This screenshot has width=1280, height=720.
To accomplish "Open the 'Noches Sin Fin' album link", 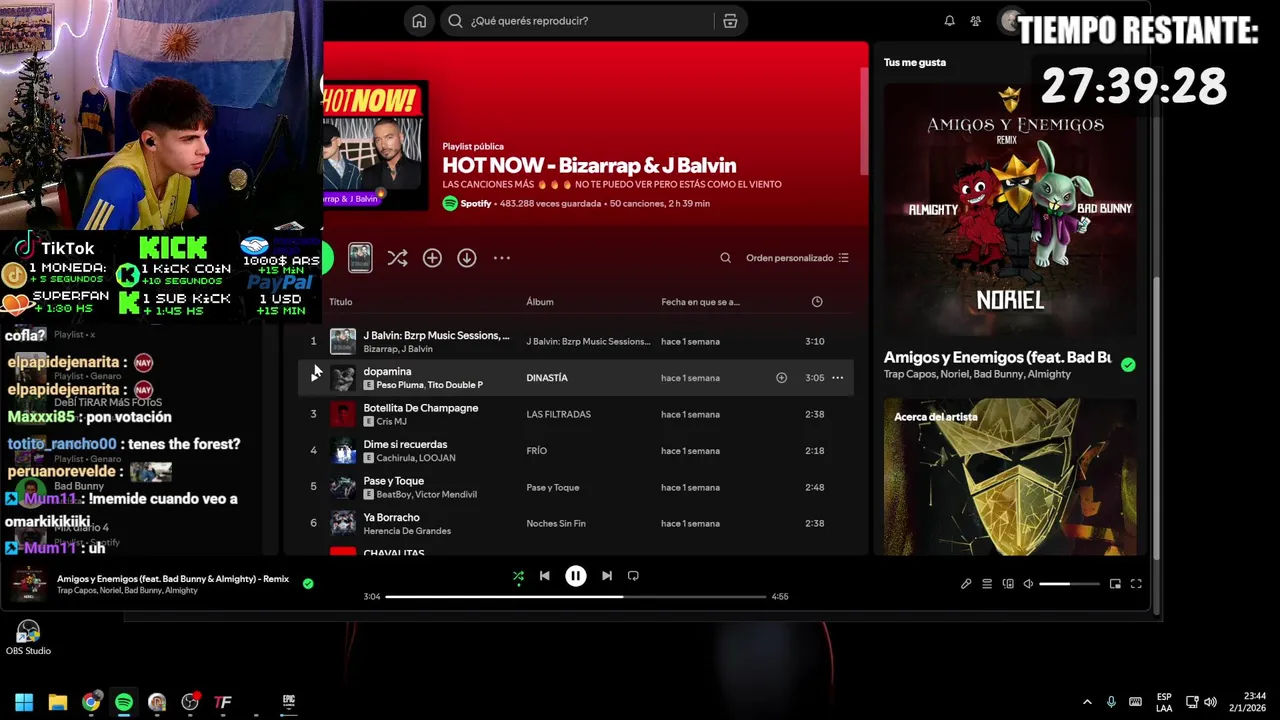I will (x=556, y=523).
